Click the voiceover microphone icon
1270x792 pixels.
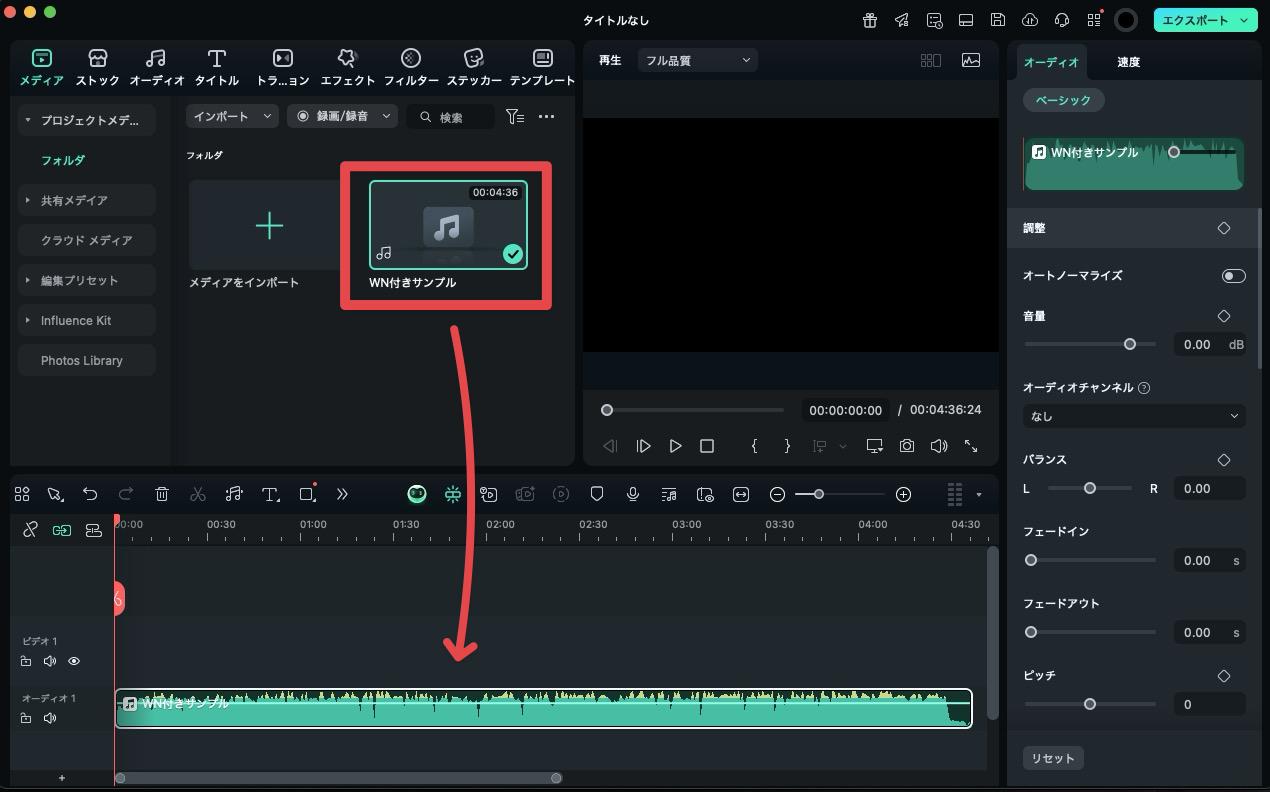pos(633,494)
